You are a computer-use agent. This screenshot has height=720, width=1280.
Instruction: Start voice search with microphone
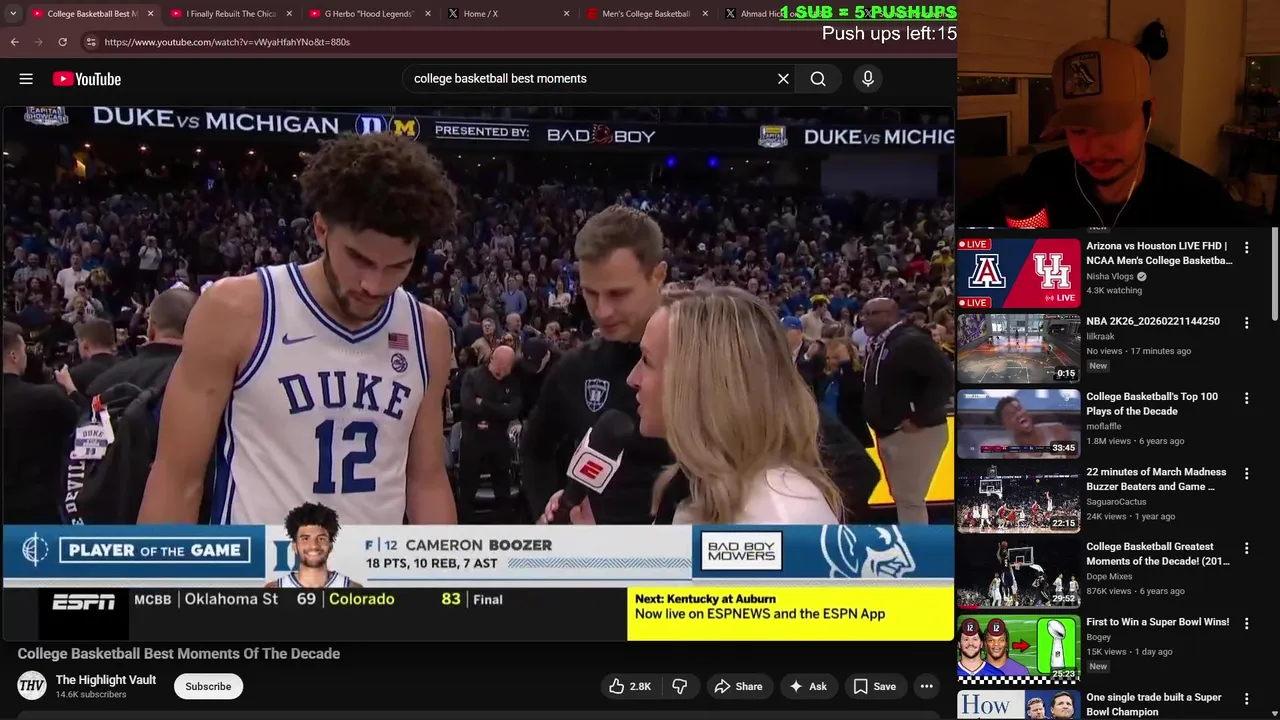pos(868,79)
